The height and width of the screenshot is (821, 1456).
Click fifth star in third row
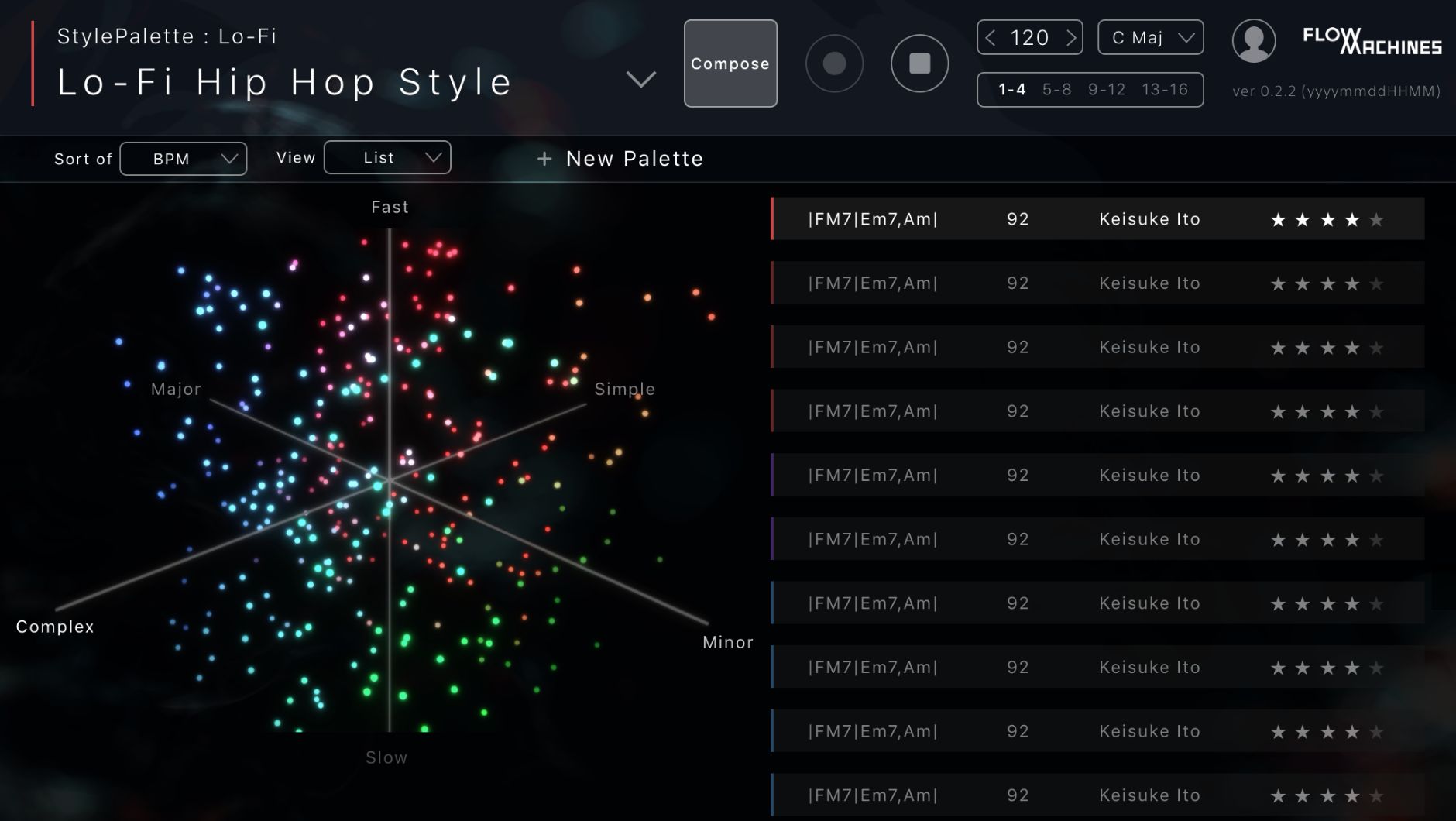tap(1376, 349)
